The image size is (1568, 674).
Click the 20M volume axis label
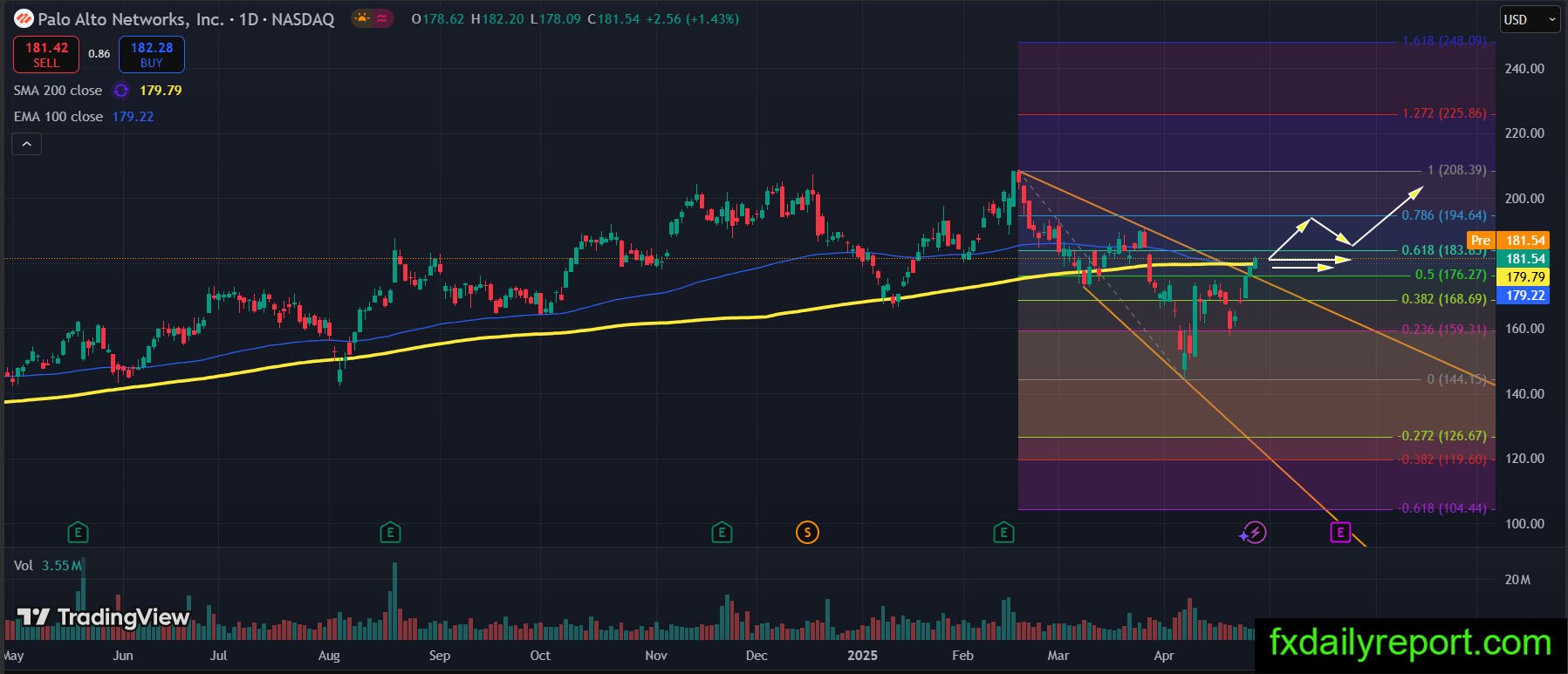coord(1518,580)
